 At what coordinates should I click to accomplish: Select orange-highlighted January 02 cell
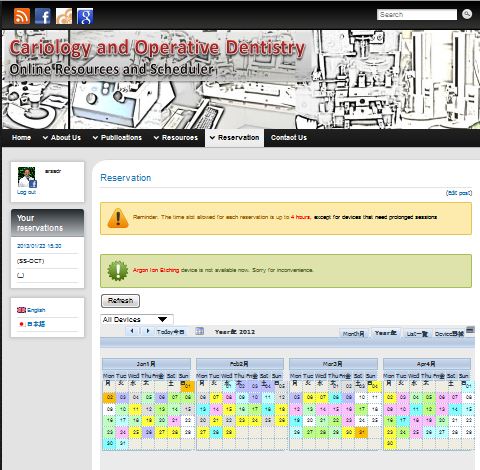pyautogui.click(x=109, y=397)
